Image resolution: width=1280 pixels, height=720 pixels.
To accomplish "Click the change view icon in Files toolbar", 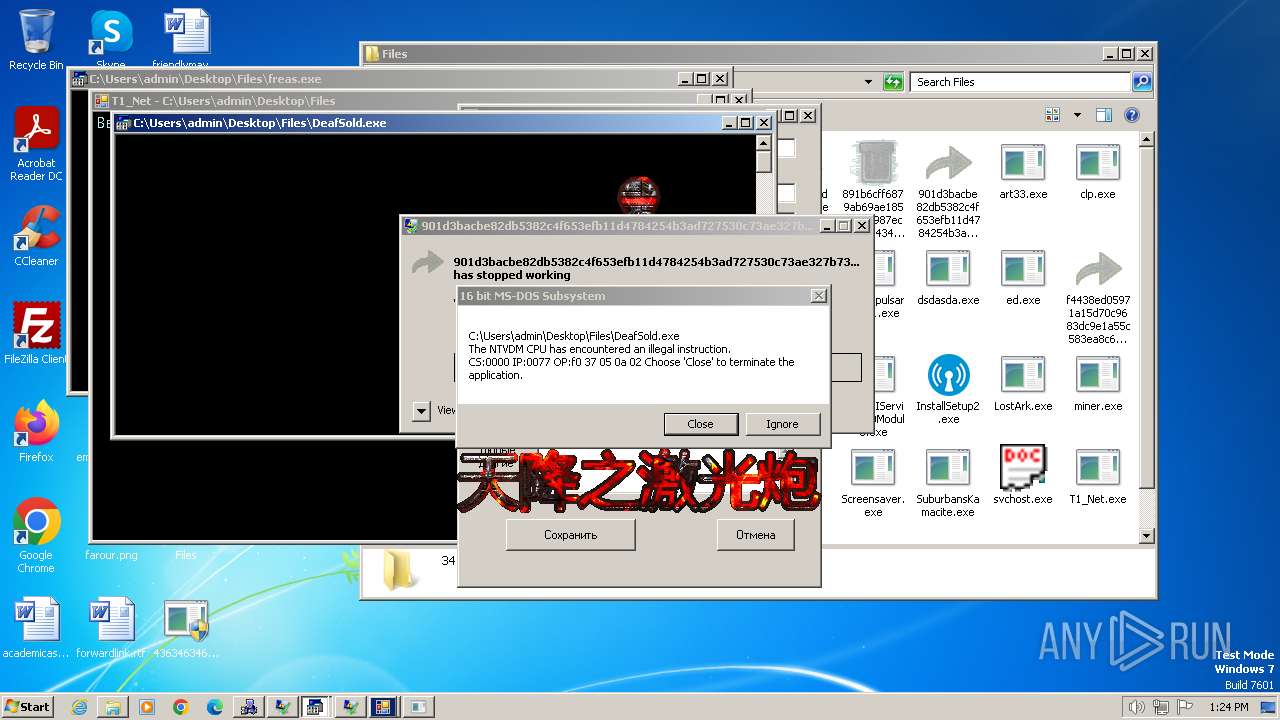I will click(x=1052, y=115).
